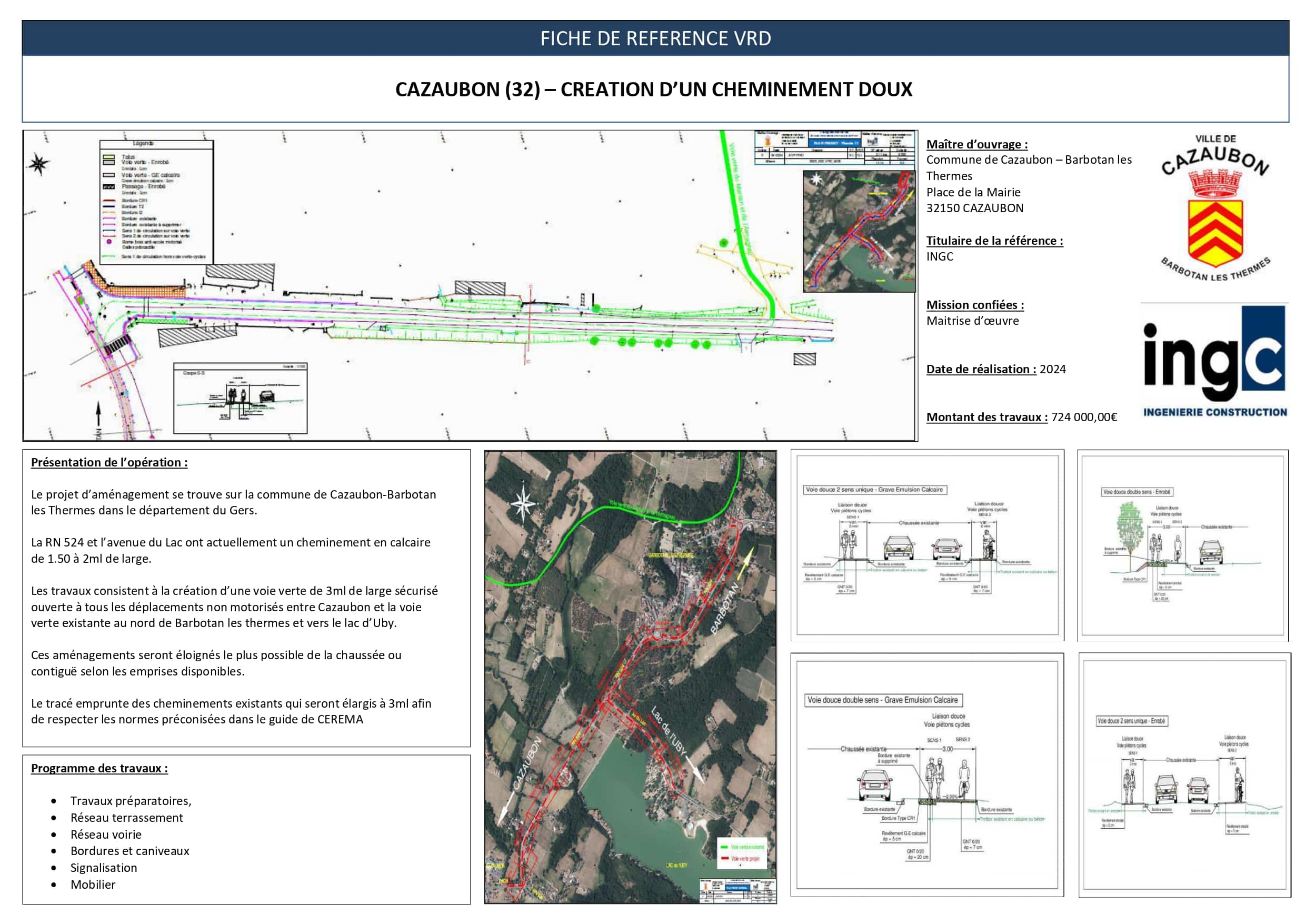1306x924 pixels.
Task: Click the 'Programme des travaux :' heading
Action: (99, 769)
